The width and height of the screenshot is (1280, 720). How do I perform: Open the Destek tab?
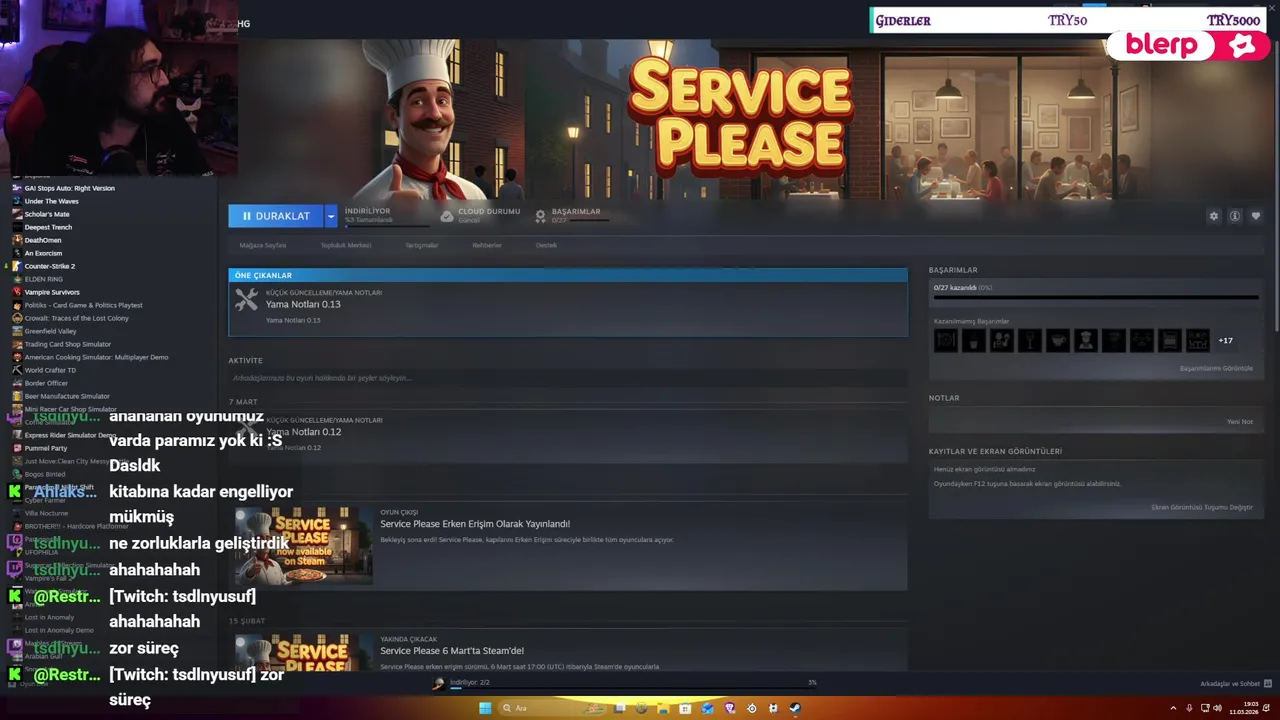pyautogui.click(x=546, y=245)
